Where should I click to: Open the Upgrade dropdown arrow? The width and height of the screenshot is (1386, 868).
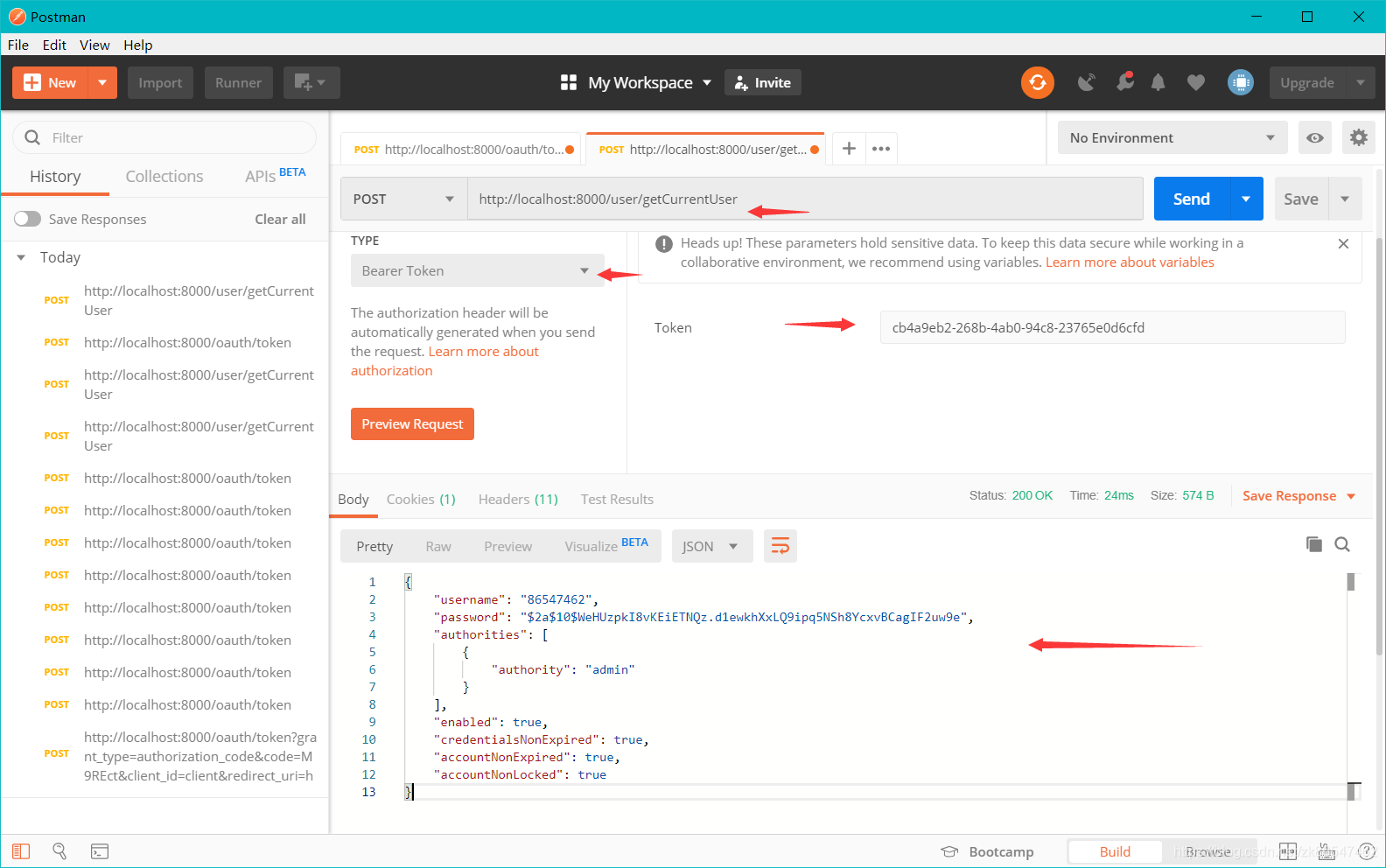click(x=1361, y=82)
